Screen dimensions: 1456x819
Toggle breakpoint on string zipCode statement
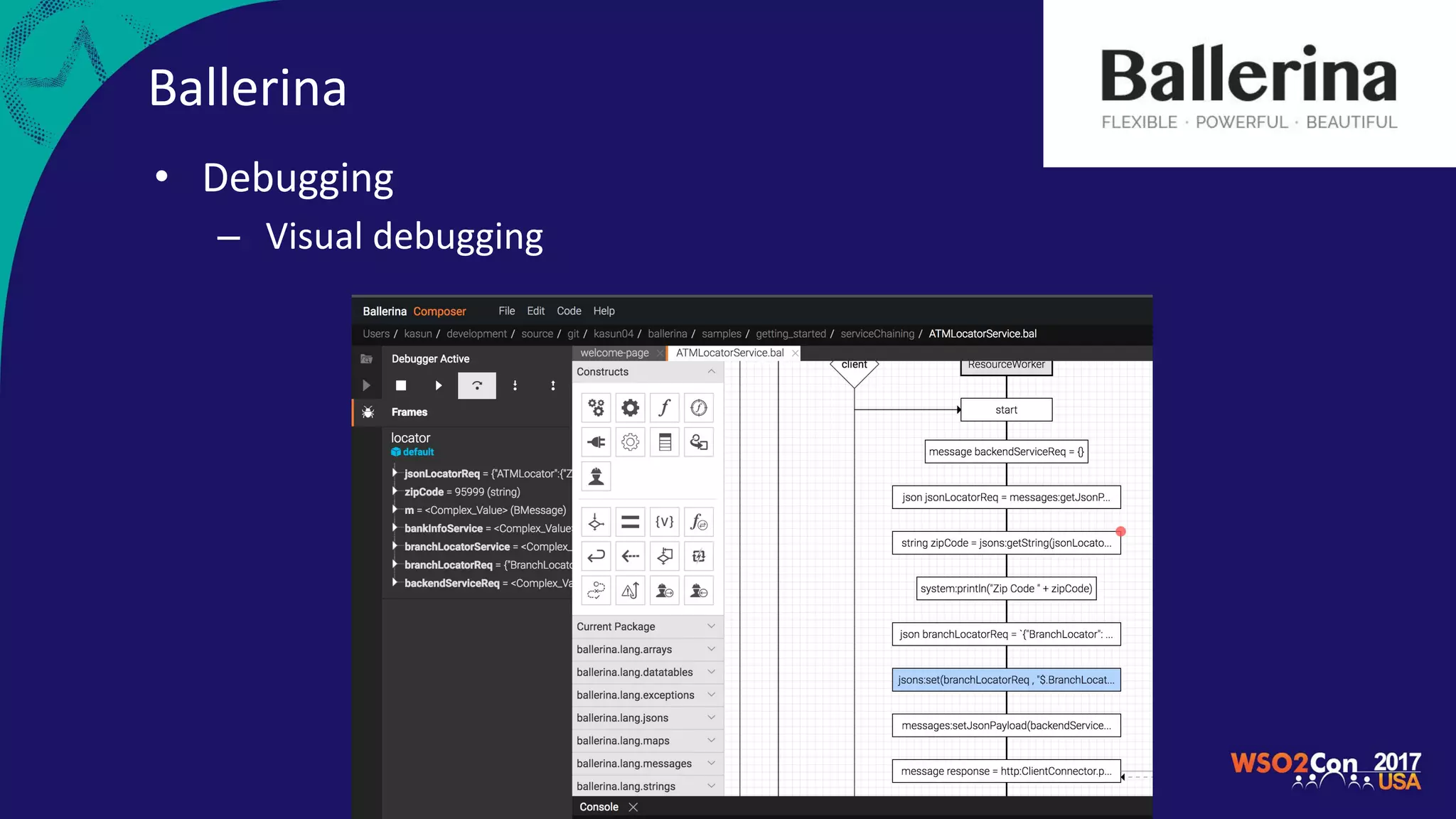[1120, 532]
